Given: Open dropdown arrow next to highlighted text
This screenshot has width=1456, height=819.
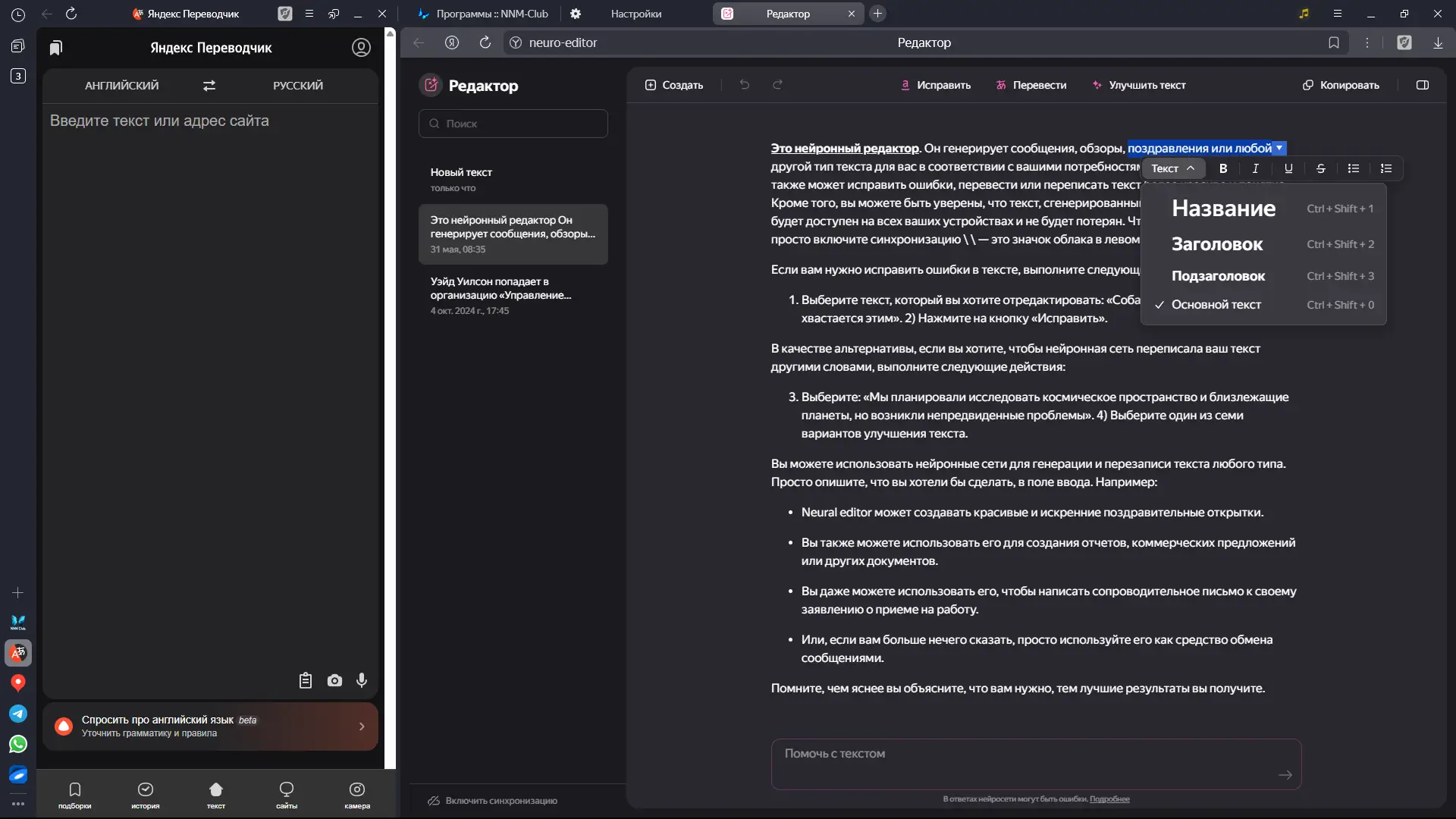Looking at the screenshot, I should 1279,148.
